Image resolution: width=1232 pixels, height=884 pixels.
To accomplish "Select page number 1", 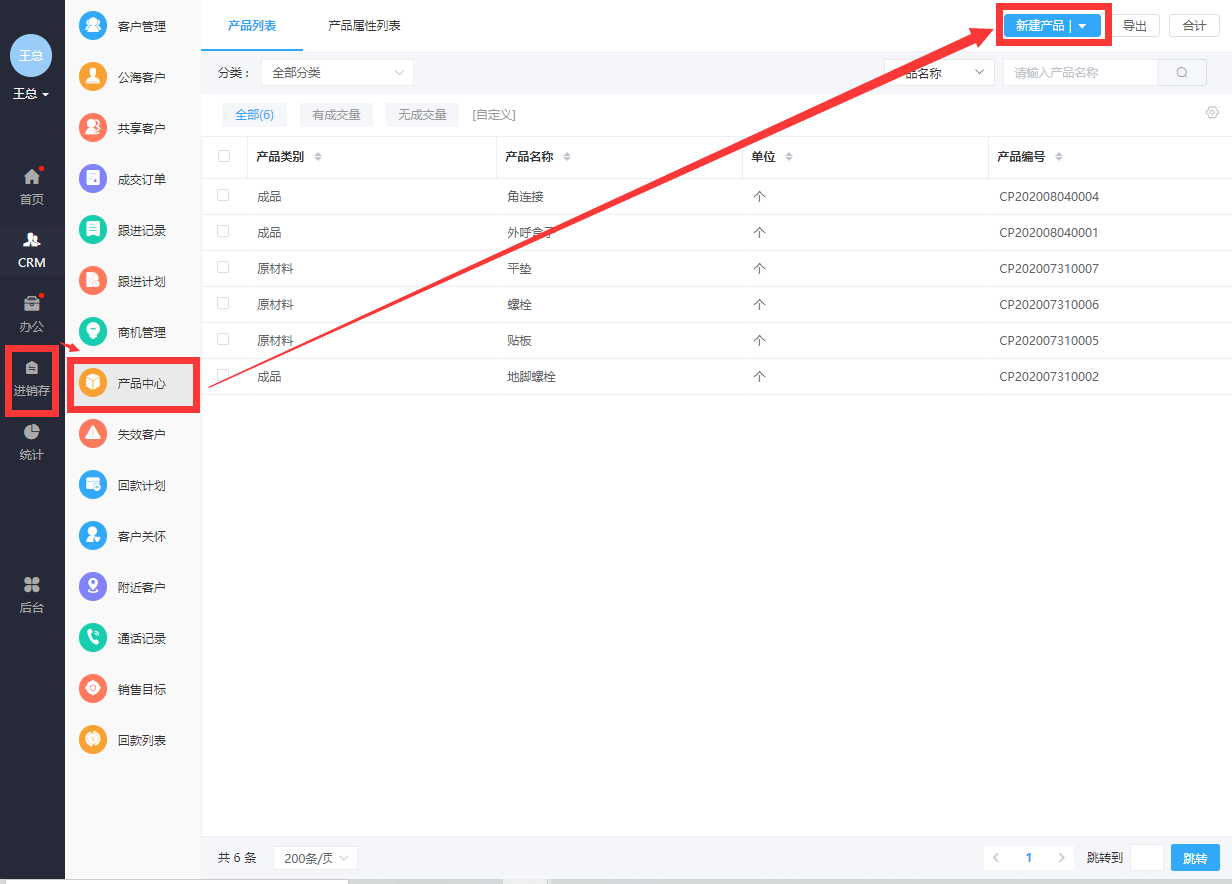I will (x=1029, y=858).
